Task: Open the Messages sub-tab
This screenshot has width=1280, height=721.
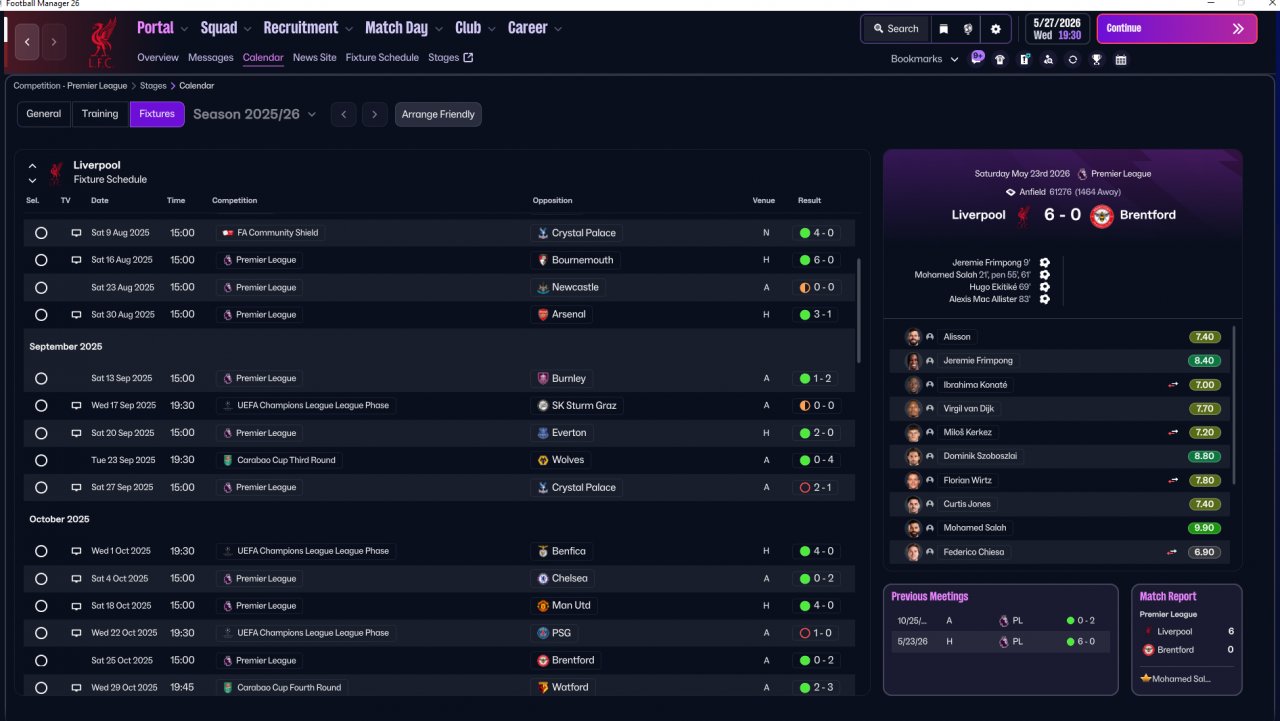Action: [211, 58]
